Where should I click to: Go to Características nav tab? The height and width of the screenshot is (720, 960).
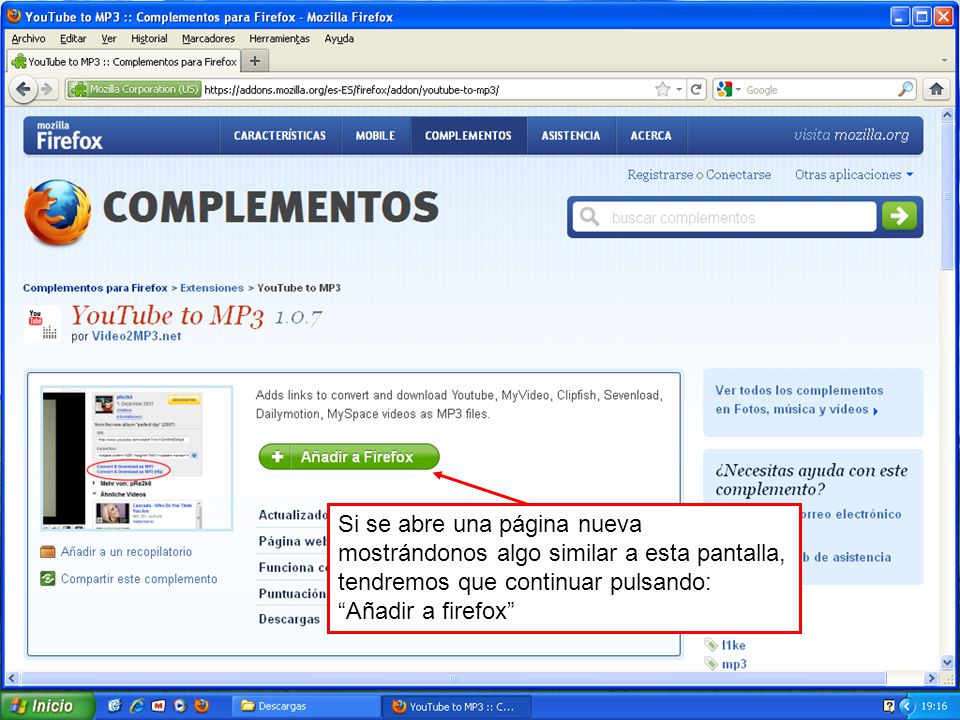click(x=280, y=135)
